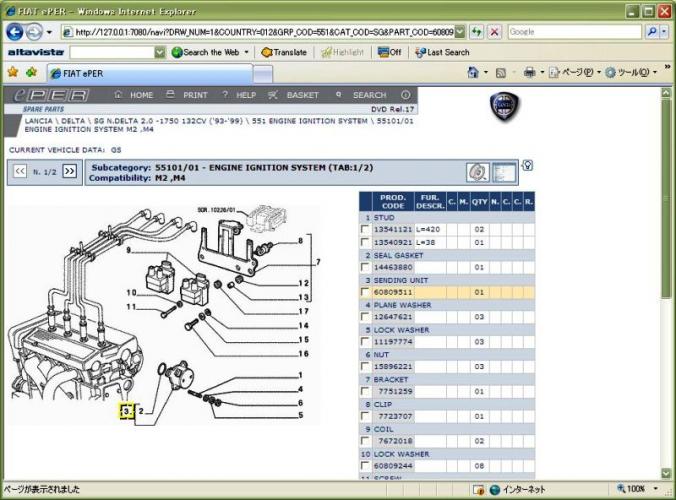Viewport: 676px width, 500px height.
Task: Open a new blank tab
Action: point(263,74)
